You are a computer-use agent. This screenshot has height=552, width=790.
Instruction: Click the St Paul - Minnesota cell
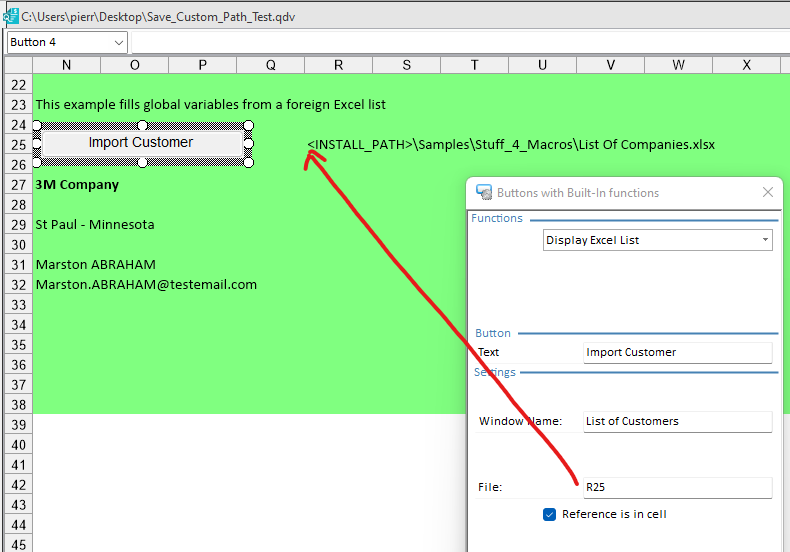point(95,225)
